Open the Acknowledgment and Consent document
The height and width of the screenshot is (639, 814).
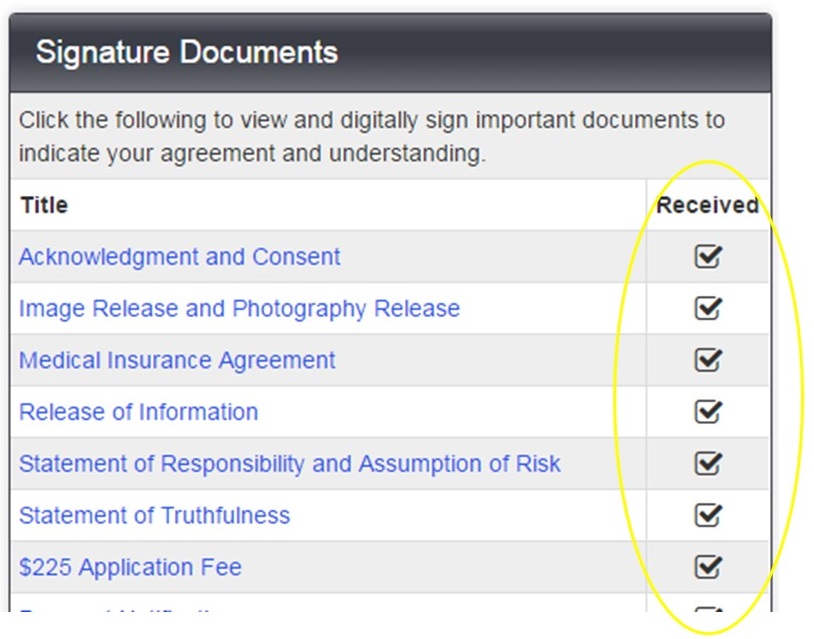179,257
